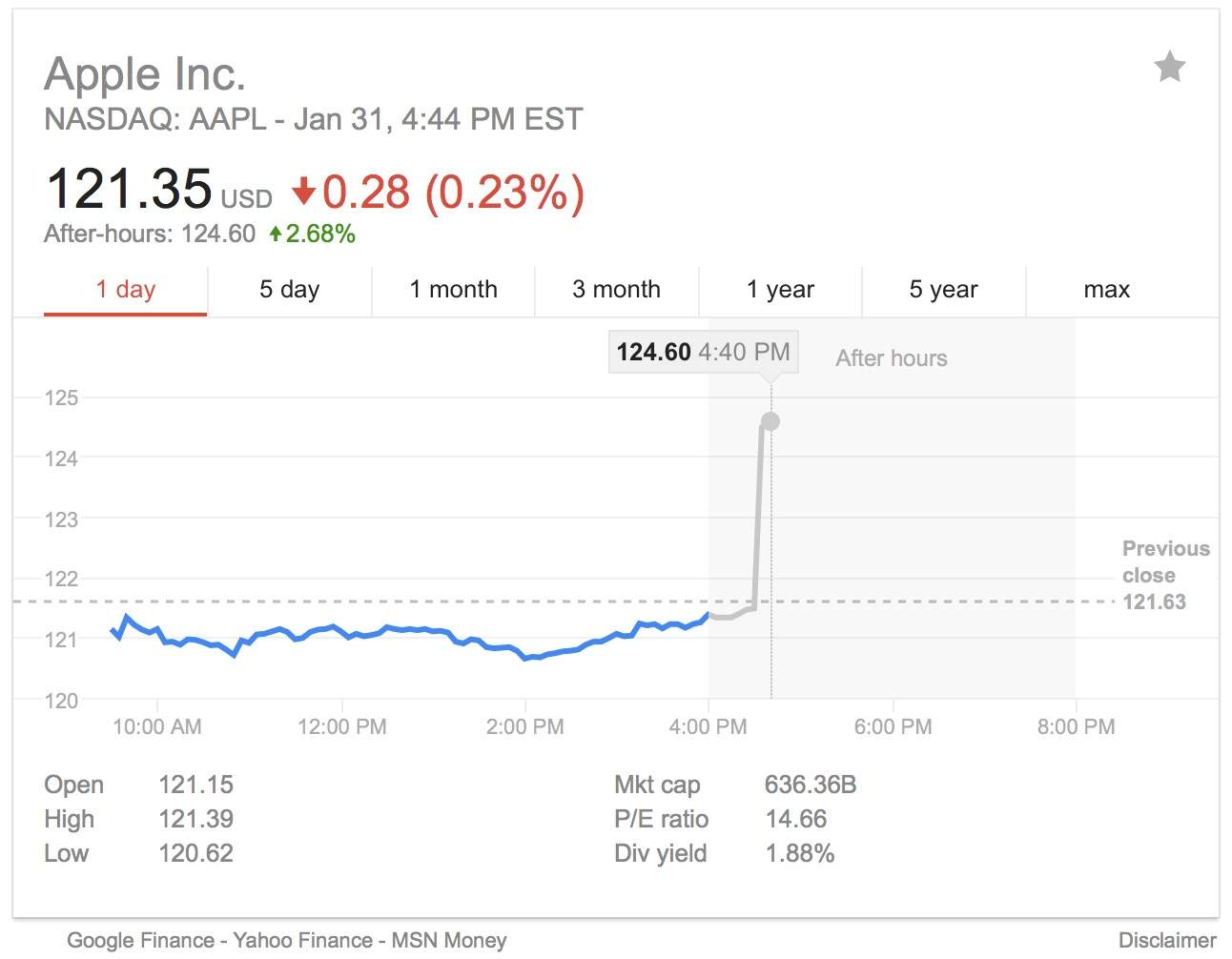Open the MSN Money link
Screen dimensions: 1232x959
tap(449, 941)
